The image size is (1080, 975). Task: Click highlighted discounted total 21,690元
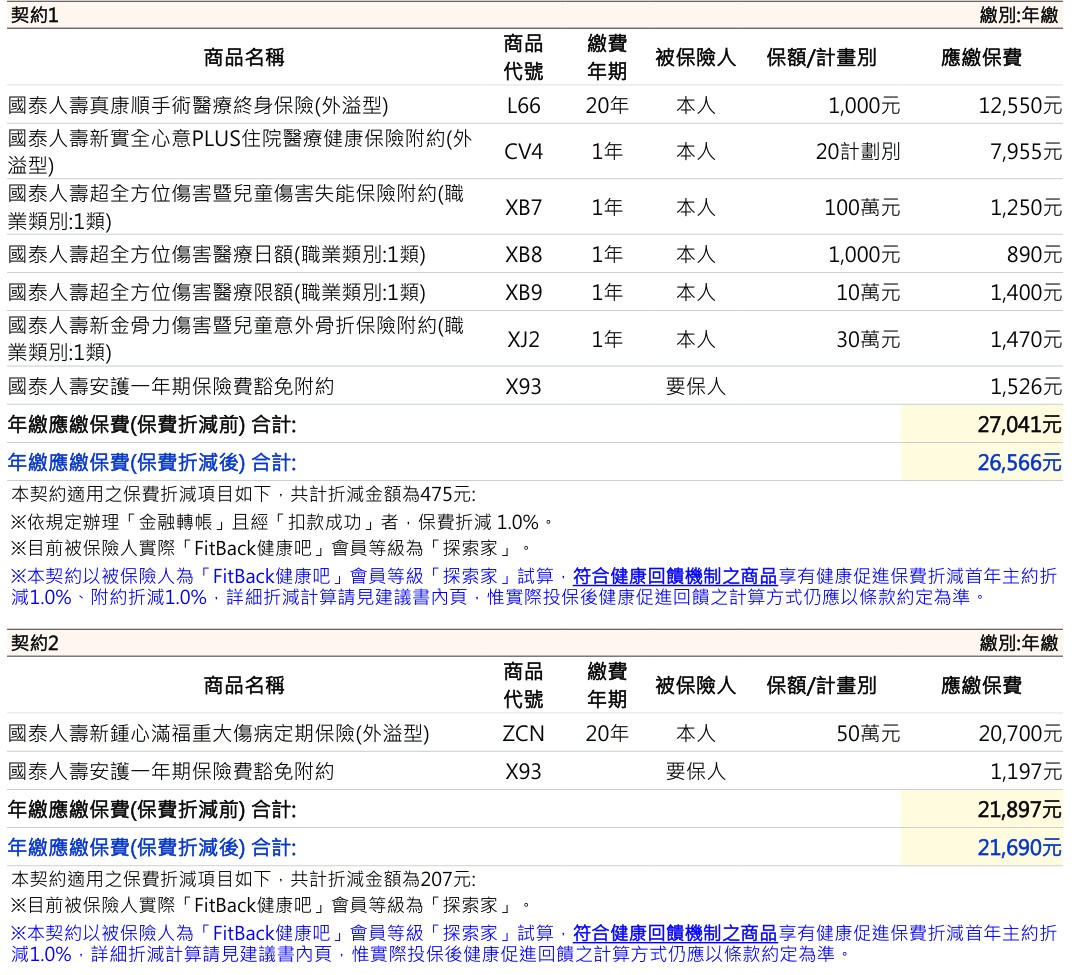pyautogui.click(x=1019, y=848)
